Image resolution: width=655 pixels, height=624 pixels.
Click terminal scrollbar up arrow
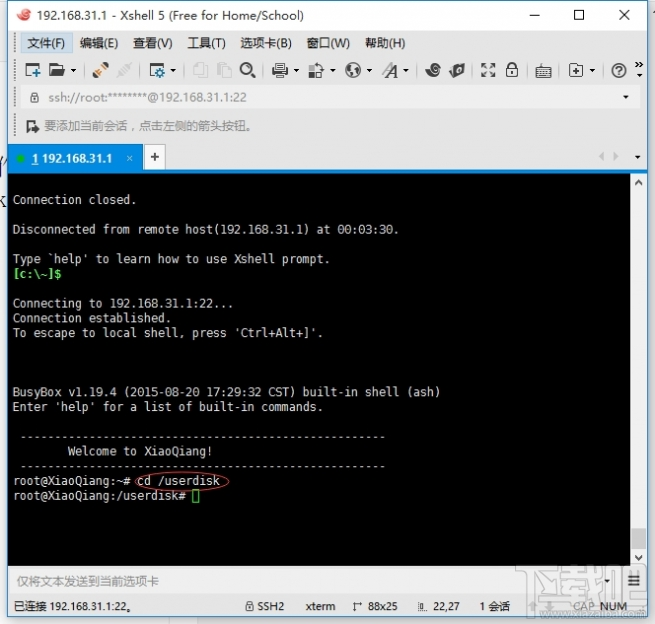point(638,183)
